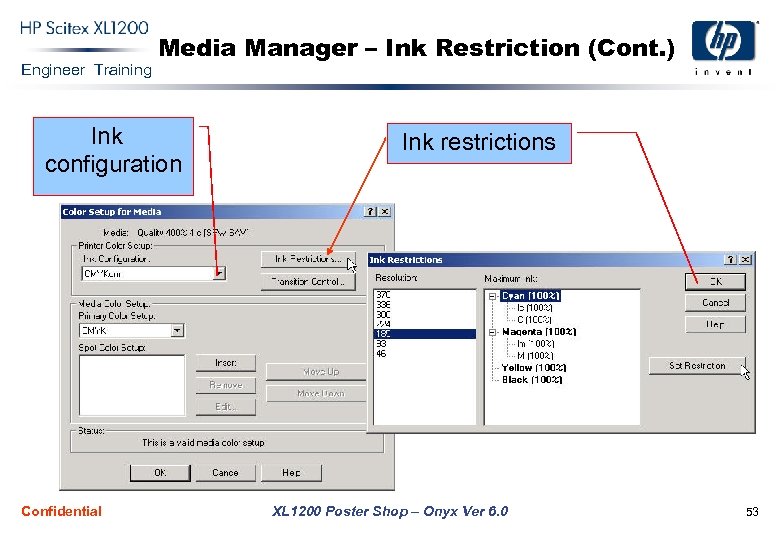Select M (100%) under Magenta
This screenshot has width=780, height=540.
point(535,356)
